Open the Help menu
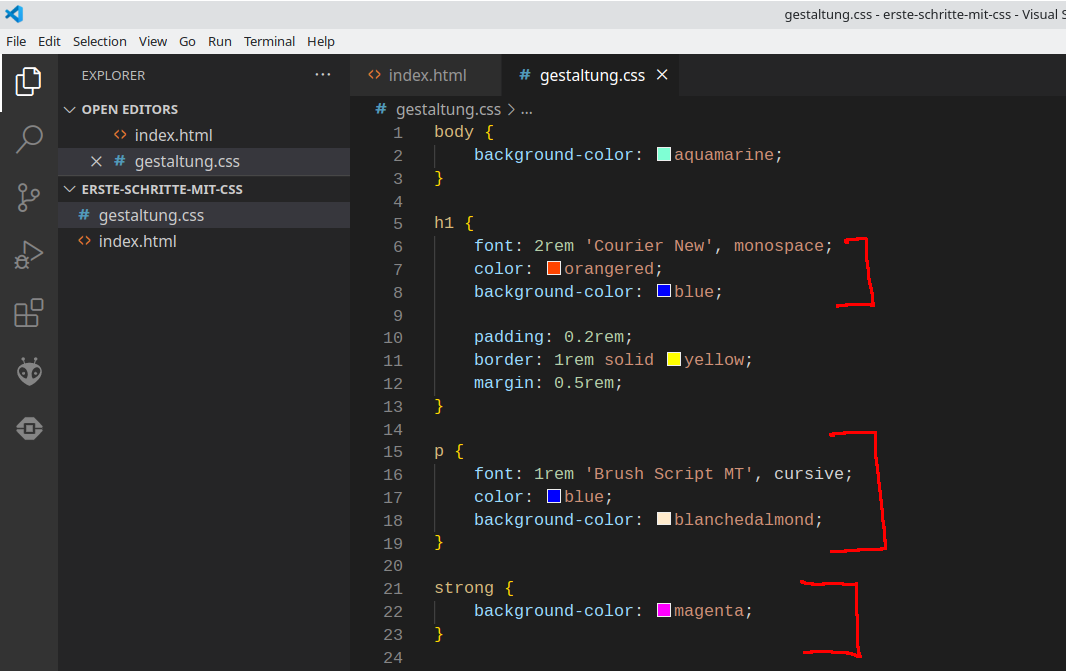This screenshot has height=671, width=1066. coord(321,41)
